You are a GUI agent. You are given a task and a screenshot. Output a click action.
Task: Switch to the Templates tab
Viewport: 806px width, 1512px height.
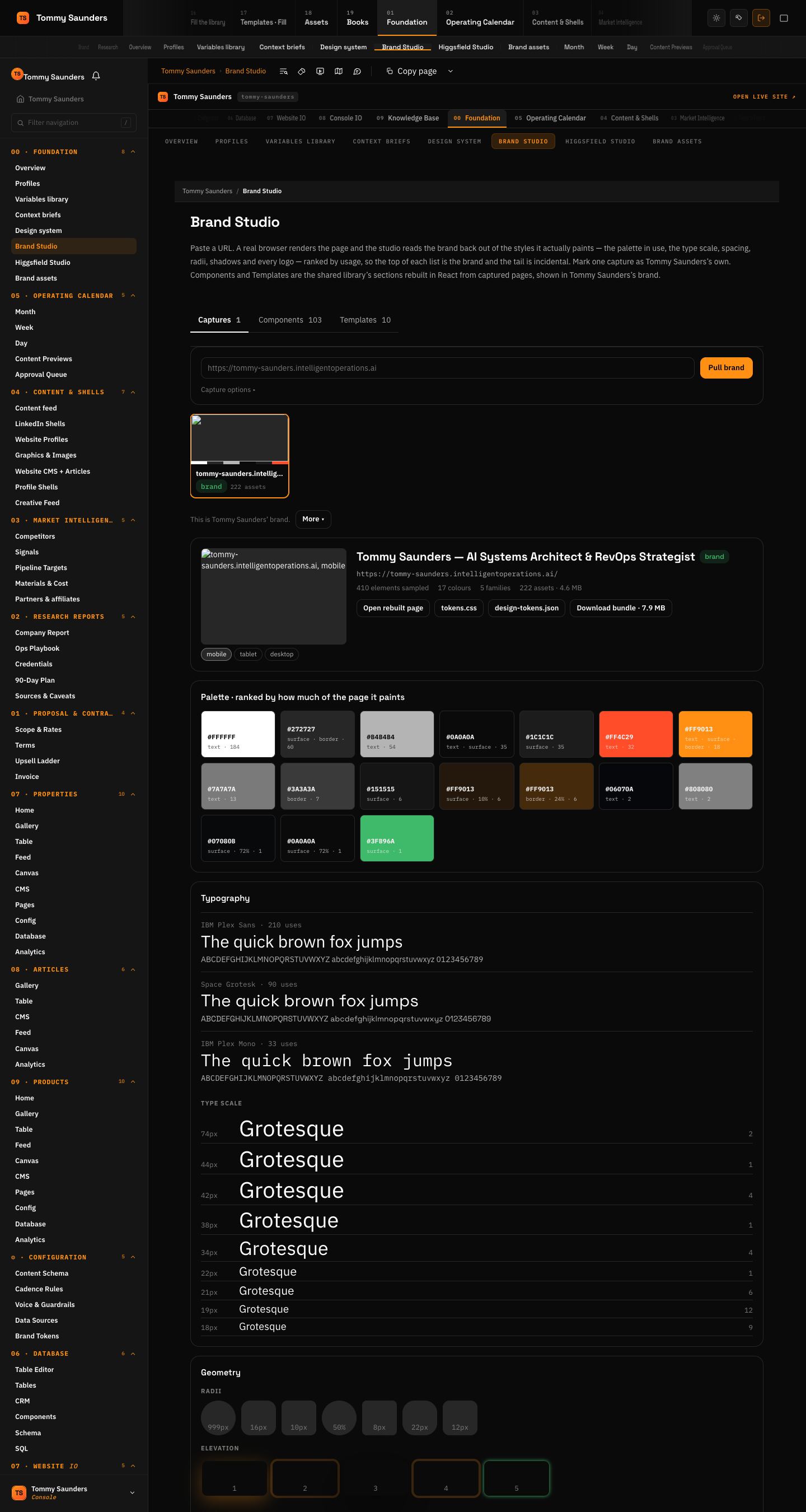[365, 320]
